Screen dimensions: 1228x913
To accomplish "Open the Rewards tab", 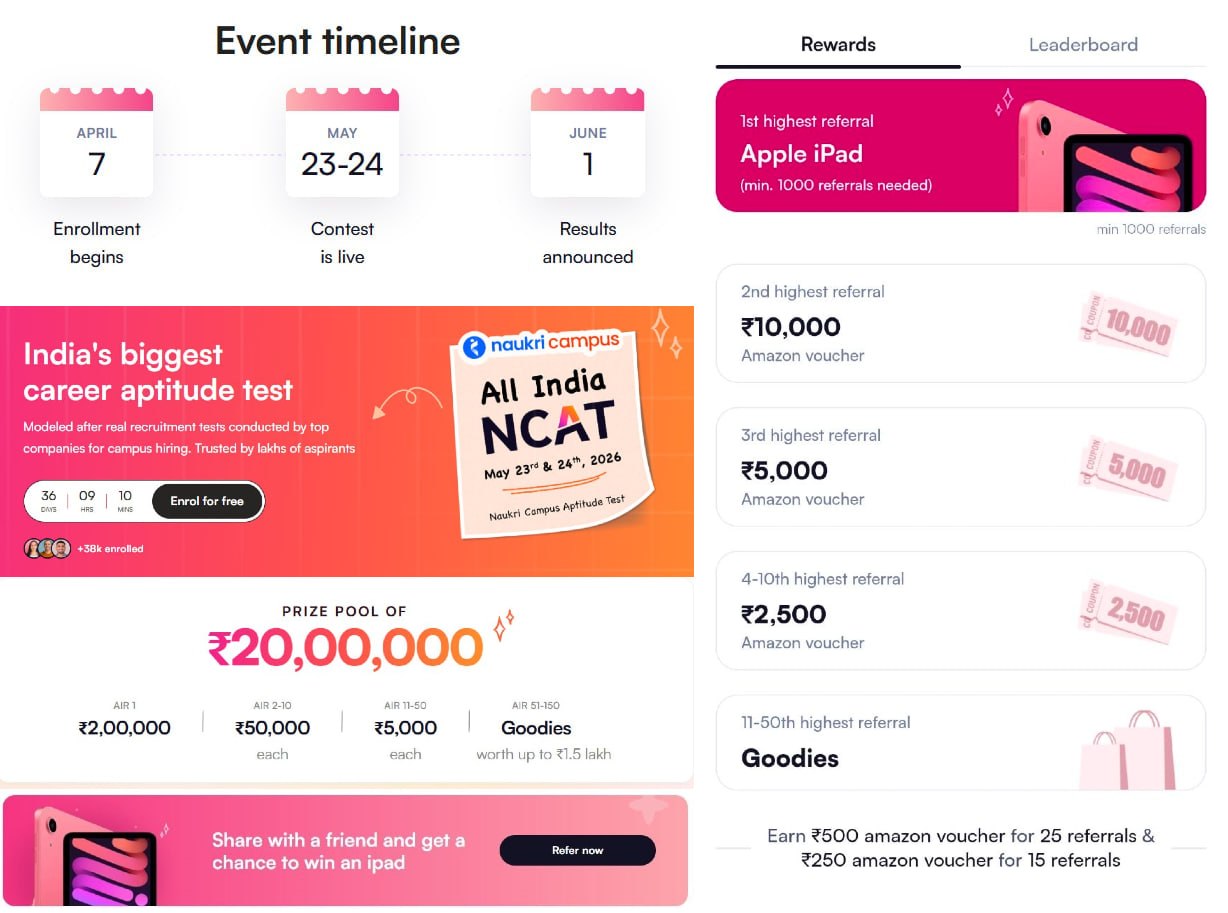I will [837, 44].
